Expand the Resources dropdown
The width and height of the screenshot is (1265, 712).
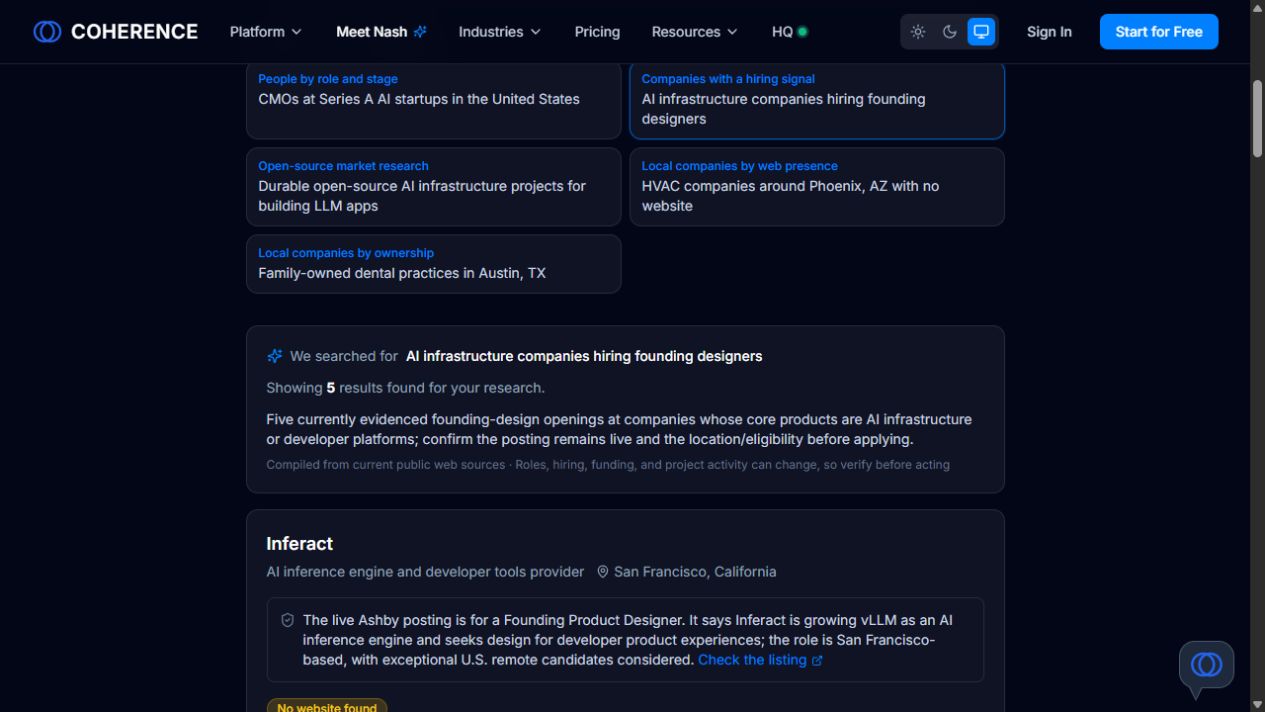coord(694,32)
